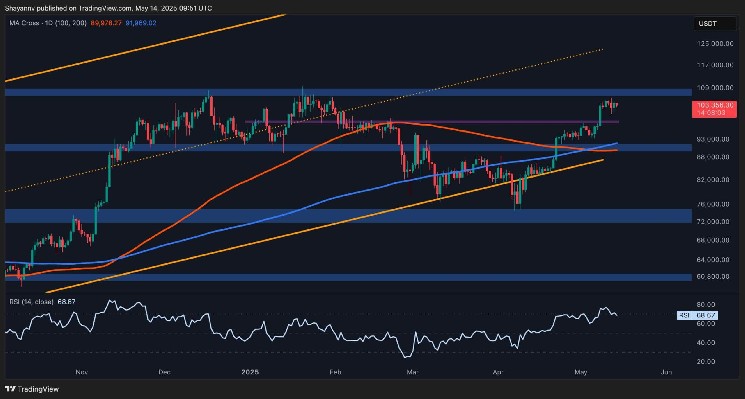
Task: Click the Jun label on time axis
Action: point(666,372)
